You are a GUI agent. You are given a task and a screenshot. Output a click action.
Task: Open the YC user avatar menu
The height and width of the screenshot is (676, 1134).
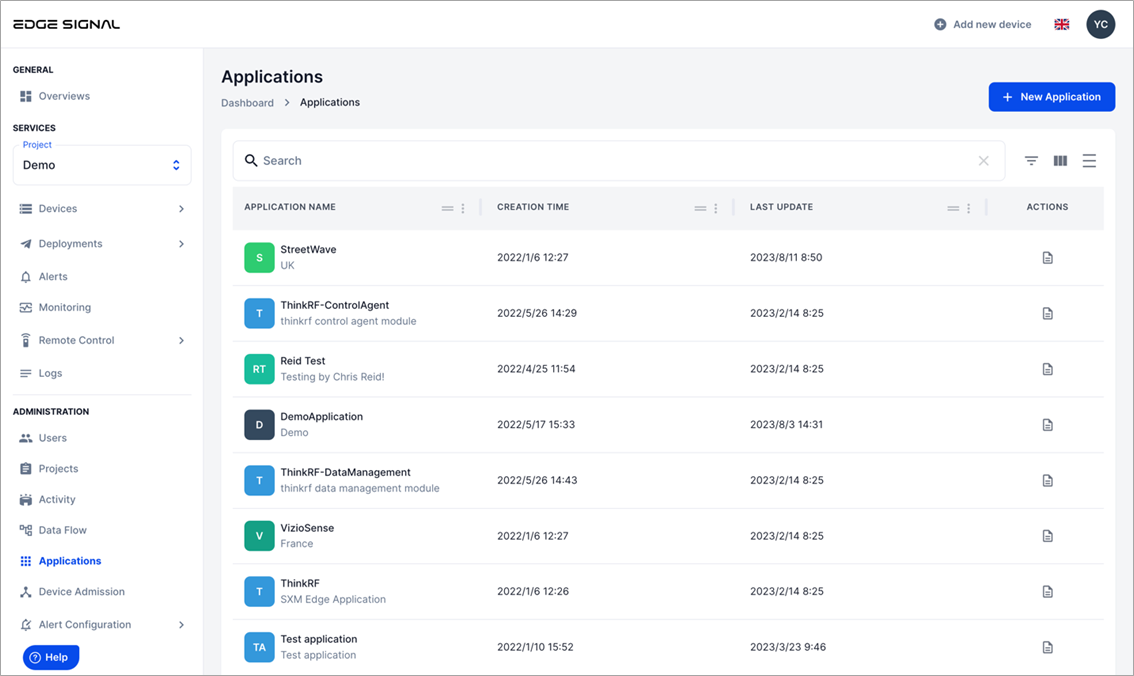click(x=1101, y=25)
